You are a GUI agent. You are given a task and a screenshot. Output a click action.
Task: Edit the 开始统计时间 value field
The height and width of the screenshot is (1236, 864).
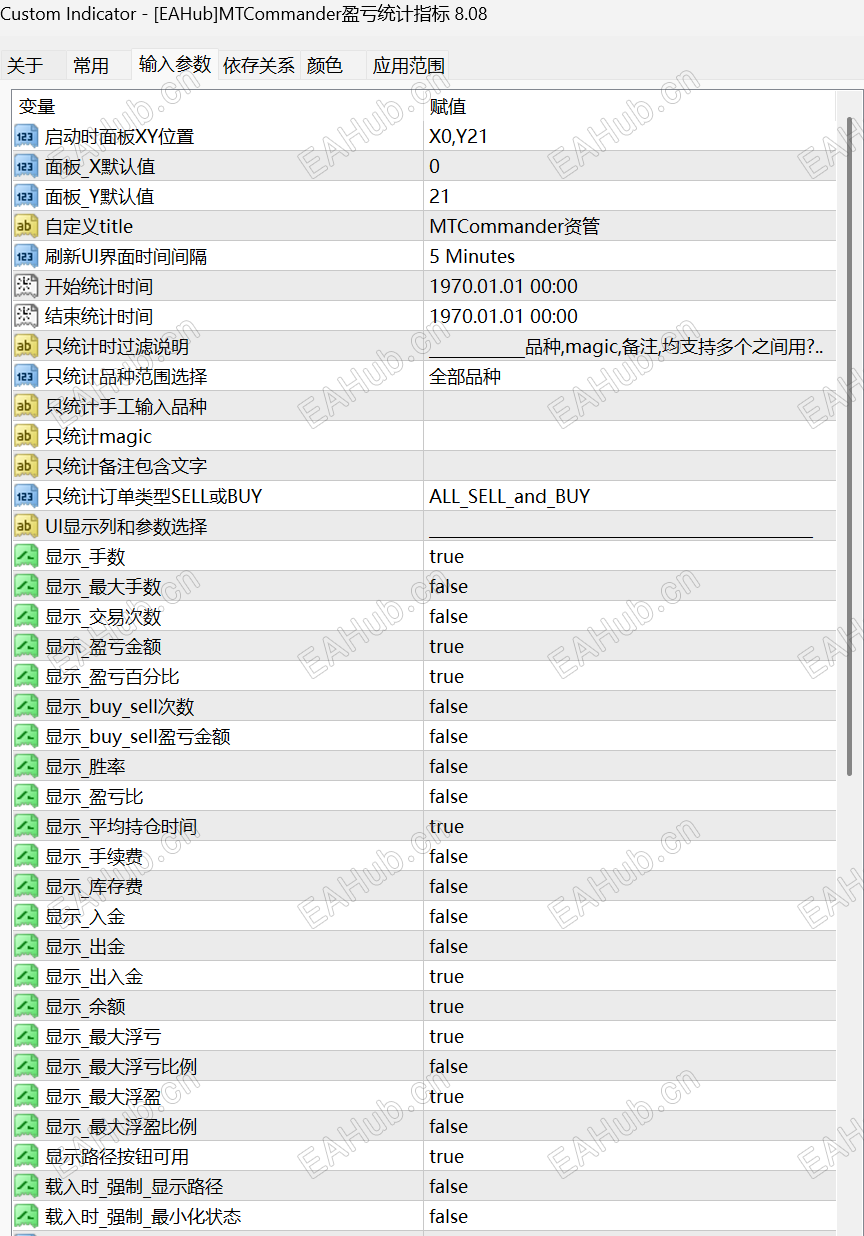(x=629, y=286)
